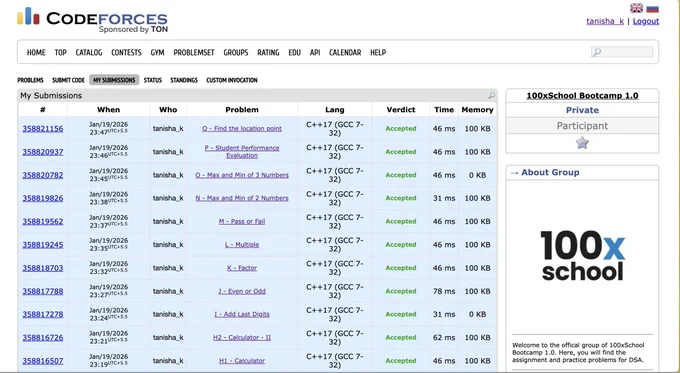Click the star favorite icon in sidebar
The height and width of the screenshot is (373, 680).
[x=582, y=143]
